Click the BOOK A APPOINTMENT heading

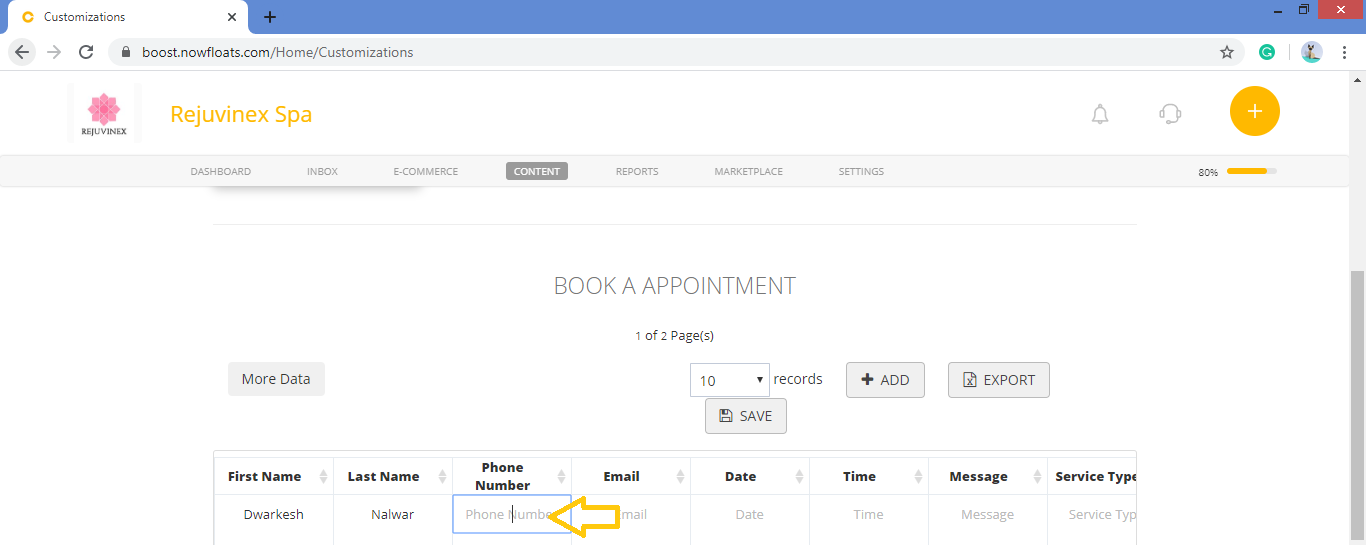675,286
